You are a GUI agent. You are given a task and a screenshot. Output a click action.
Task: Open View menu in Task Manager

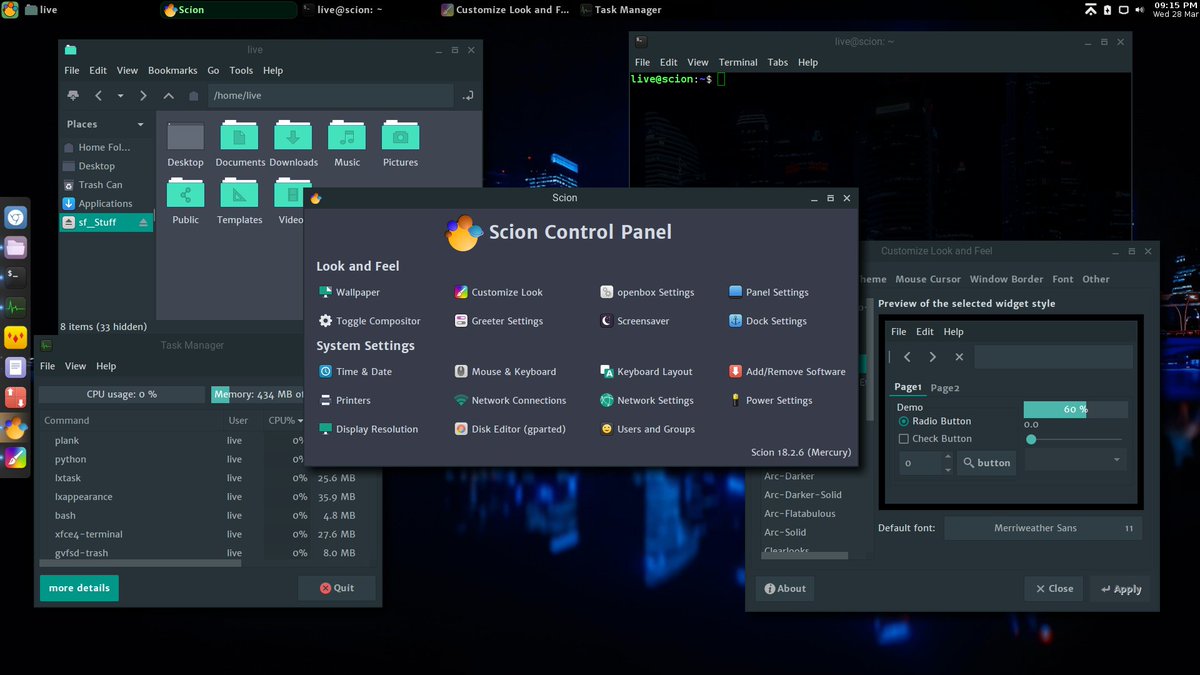75,366
